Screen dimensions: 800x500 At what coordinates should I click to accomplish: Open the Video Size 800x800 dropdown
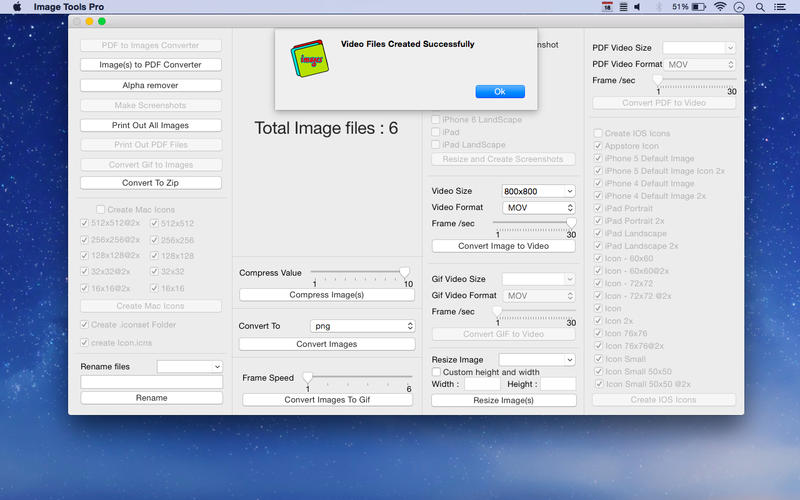[538, 191]
